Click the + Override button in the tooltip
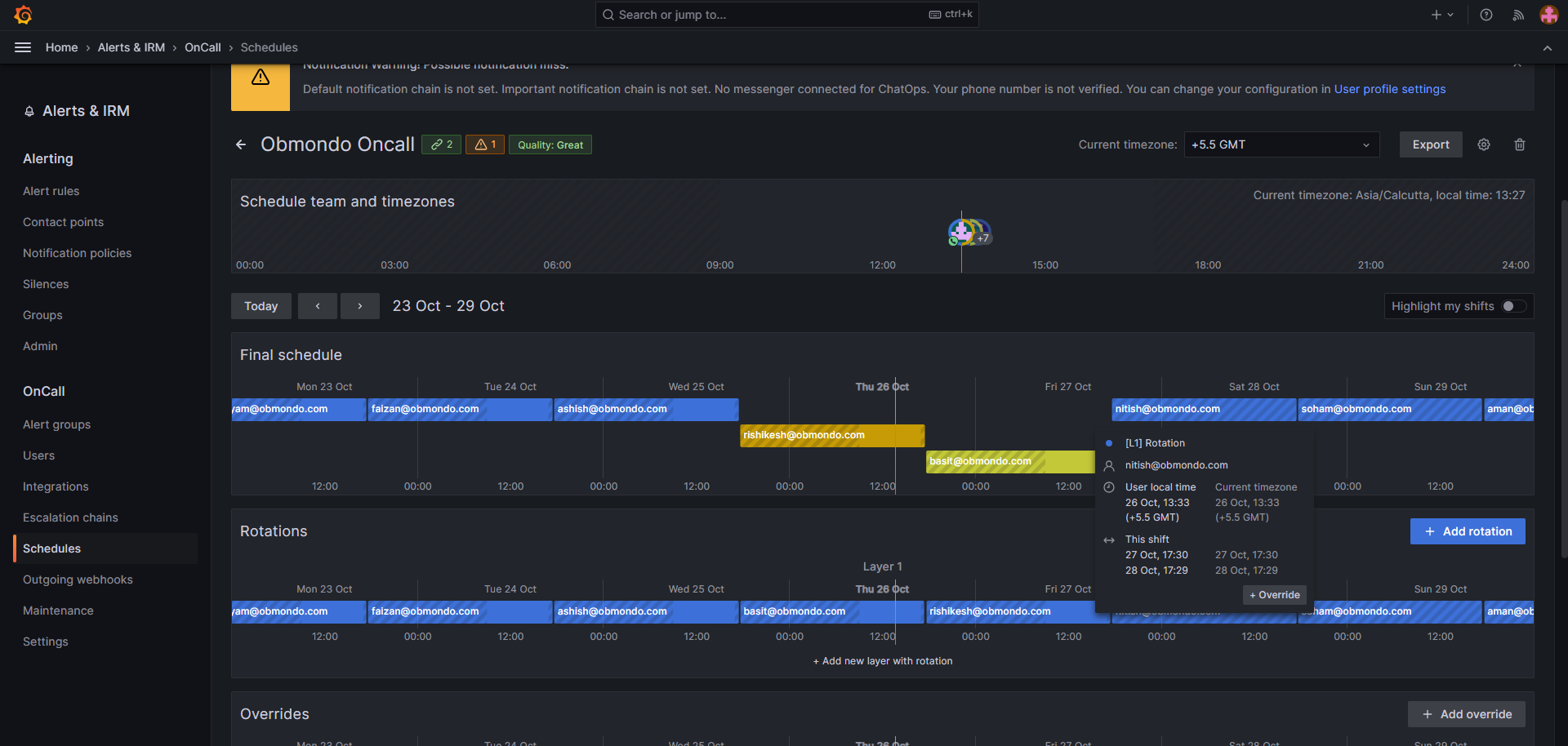 click(1275, 595)
